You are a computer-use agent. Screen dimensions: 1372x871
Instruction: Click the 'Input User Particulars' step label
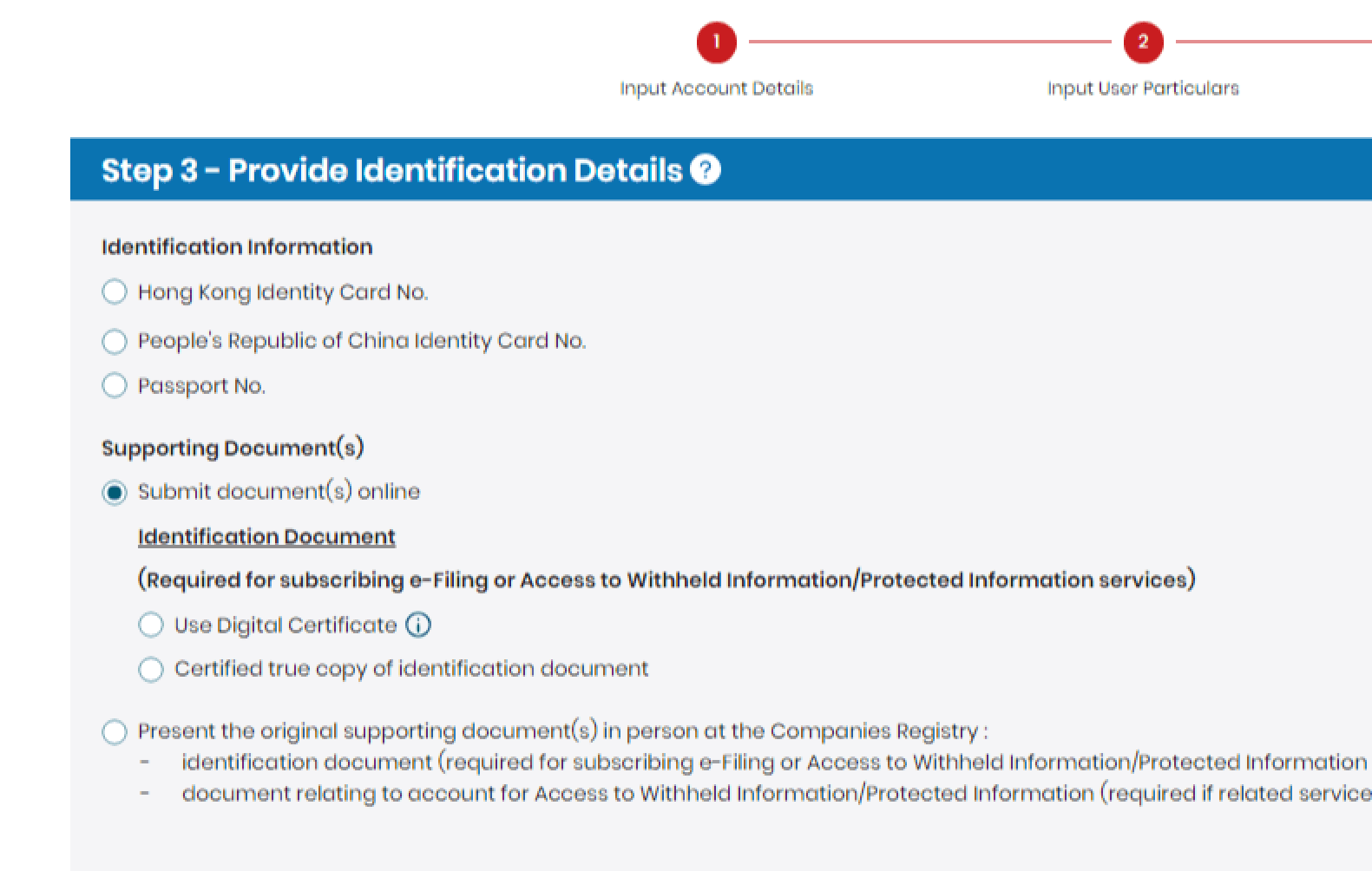point(1143,88)
